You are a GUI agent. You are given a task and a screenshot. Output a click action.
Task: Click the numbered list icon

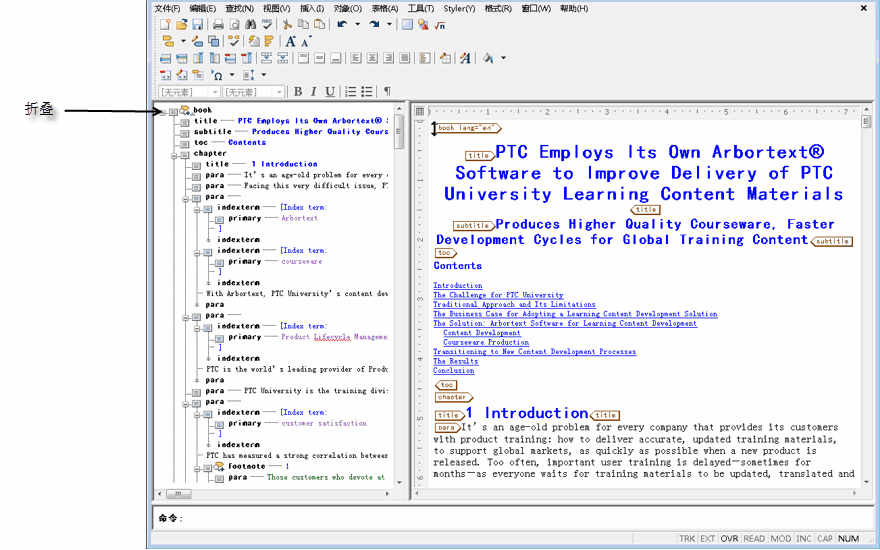coord(350,91)
